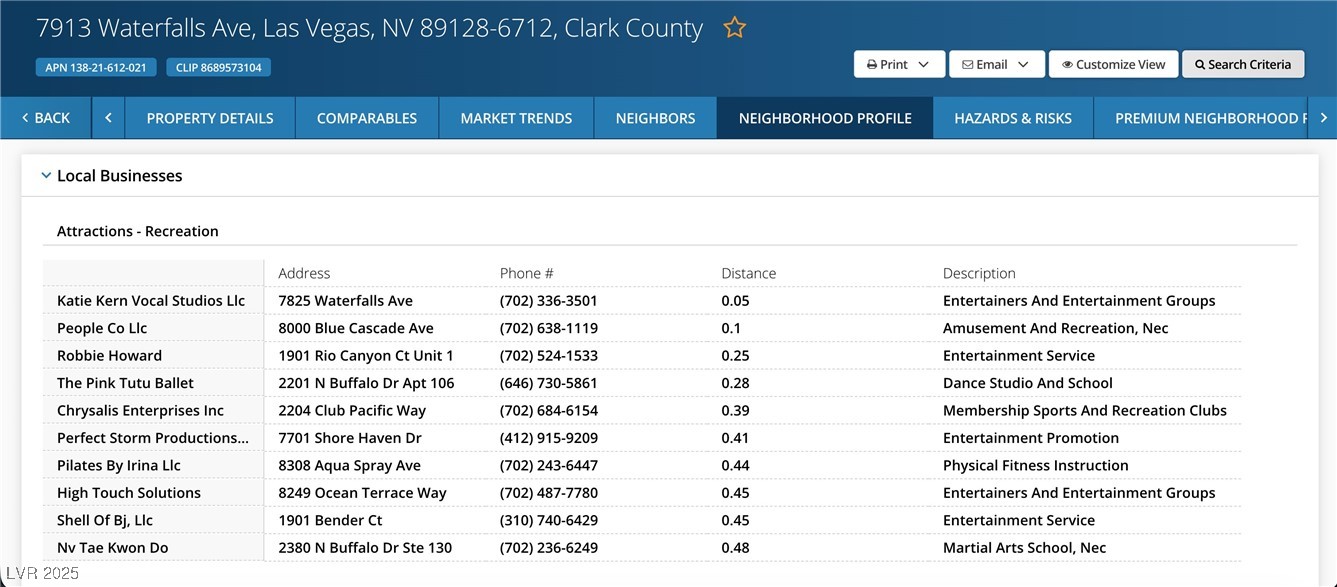Click the favorite star icon beside address
This screenshot has width=1337, height=587.
click(735, 28)
